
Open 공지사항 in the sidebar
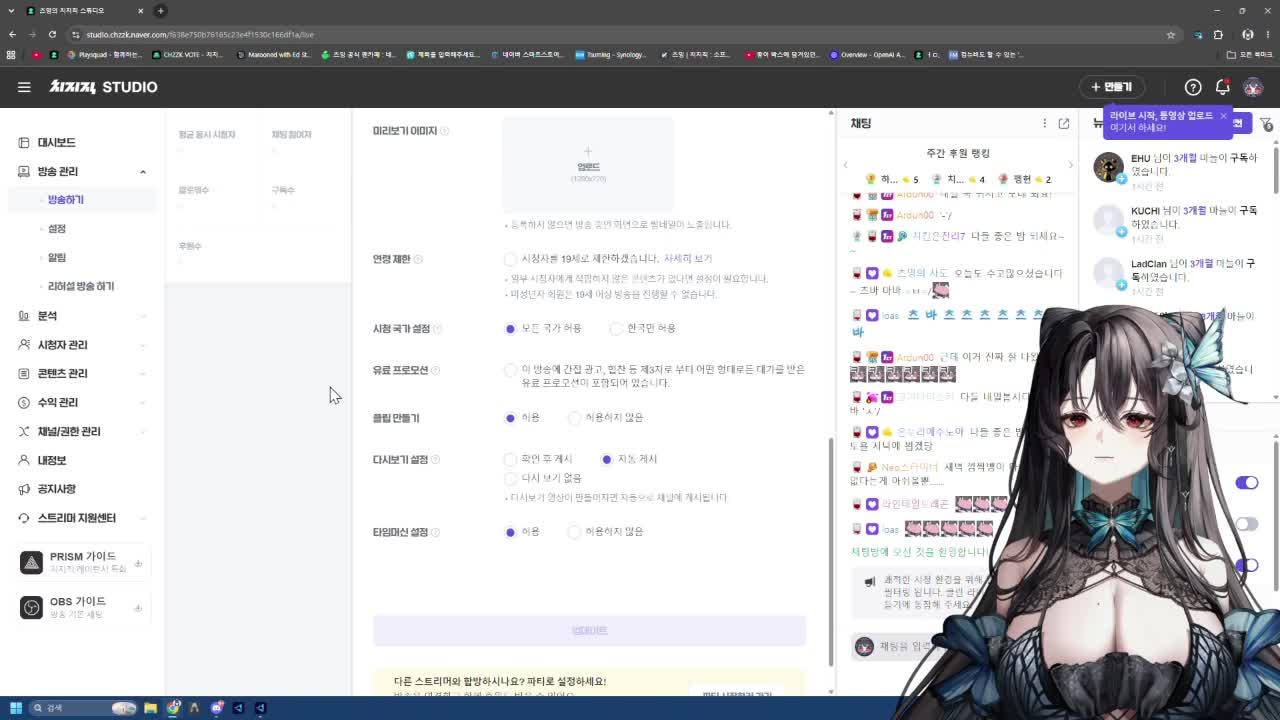(56, 489)
